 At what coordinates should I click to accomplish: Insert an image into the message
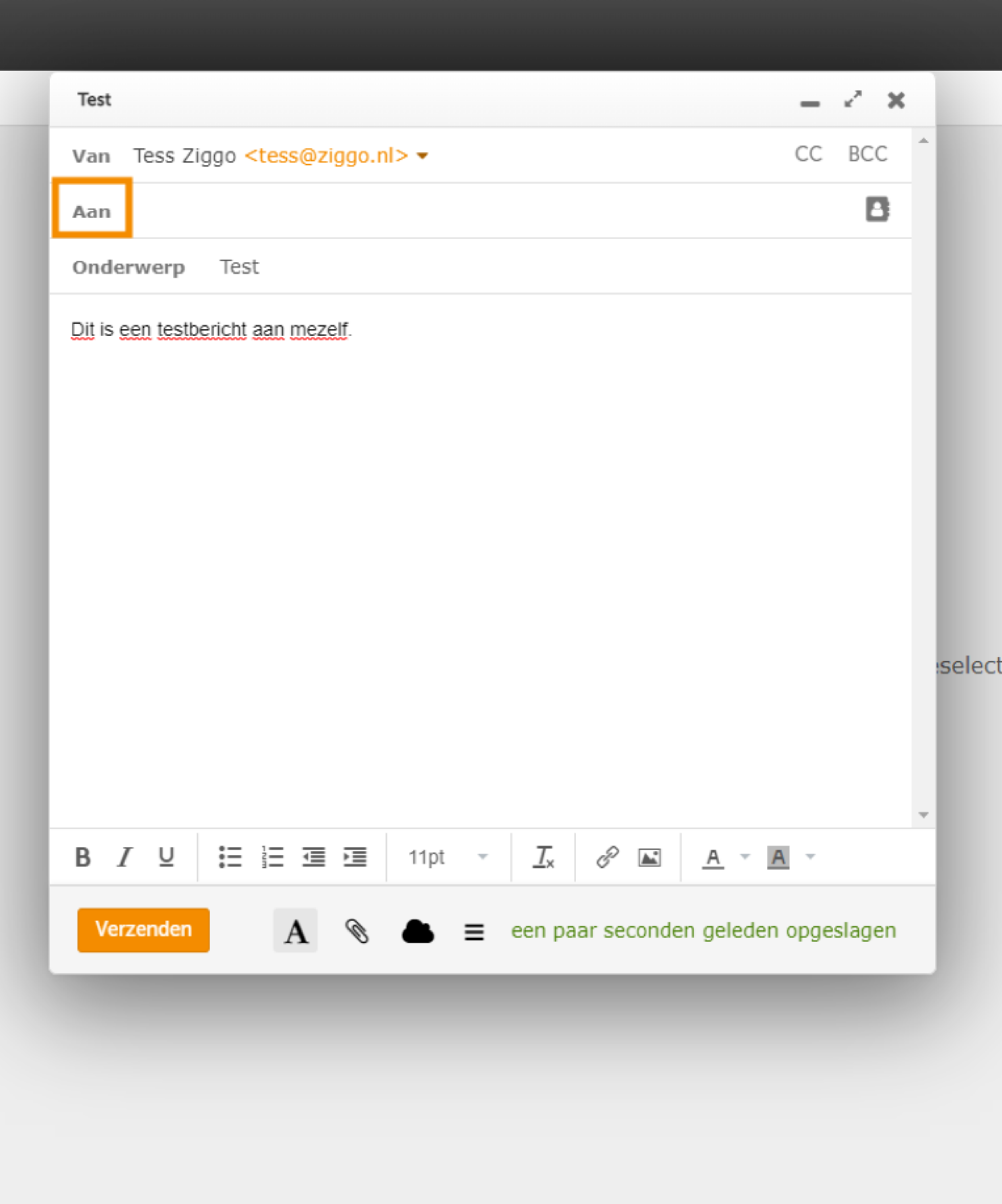tap(649, 856)
